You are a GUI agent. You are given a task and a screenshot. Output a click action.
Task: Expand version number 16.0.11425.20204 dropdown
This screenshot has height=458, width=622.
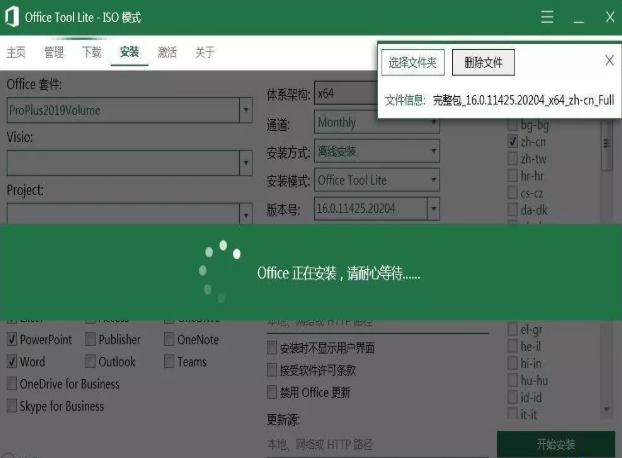432,209
